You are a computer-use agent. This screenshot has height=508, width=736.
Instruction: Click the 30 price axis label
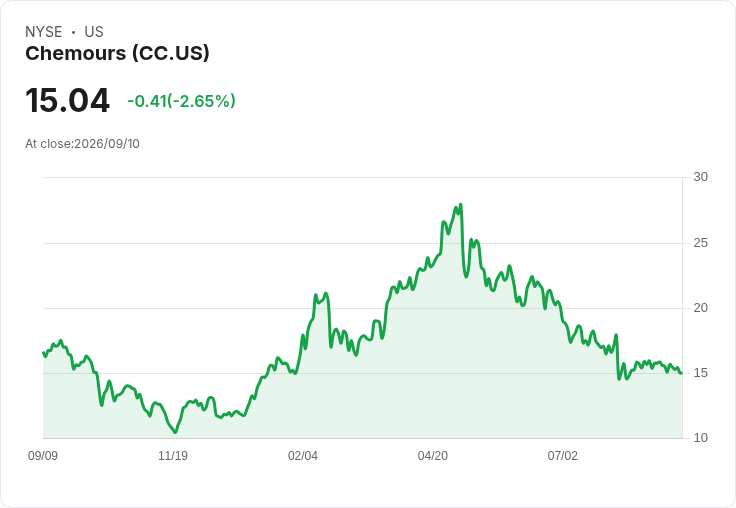700,177
